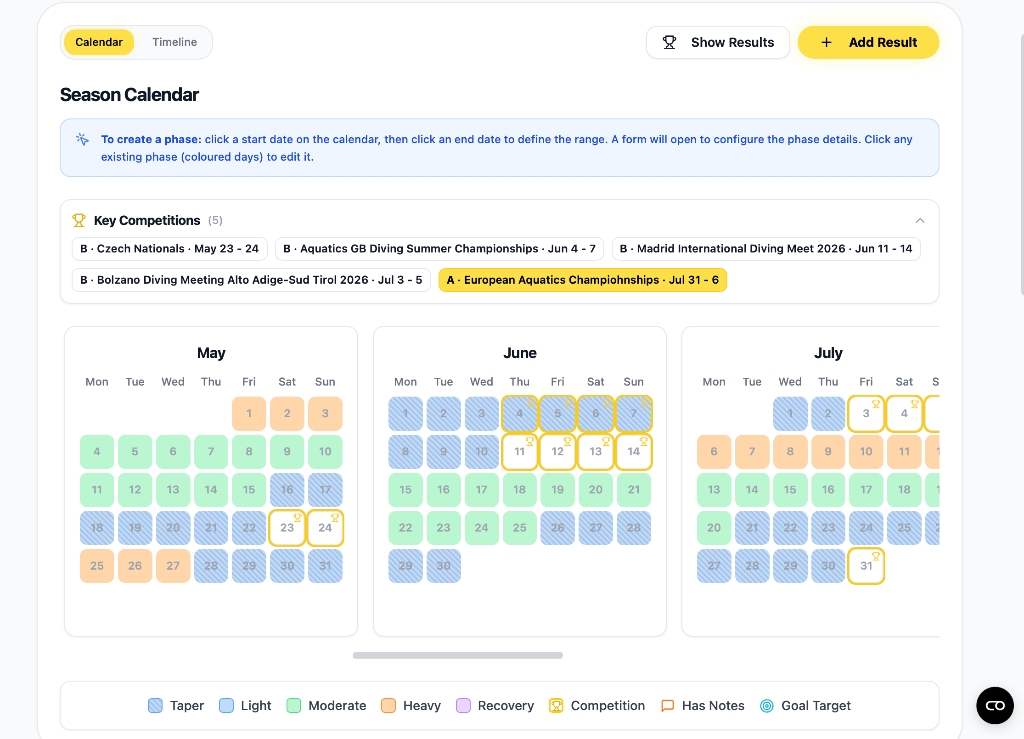Select May 25 heavy day
The image size is (1024, 739).
pos(97,565)
